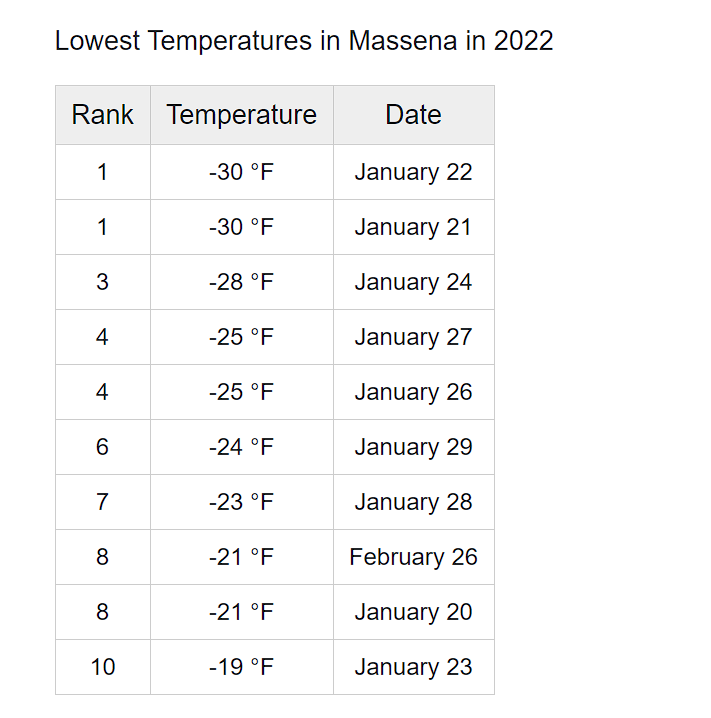Select the -24 °F temperature cell

pyautogui.click(x=242, y=447)
